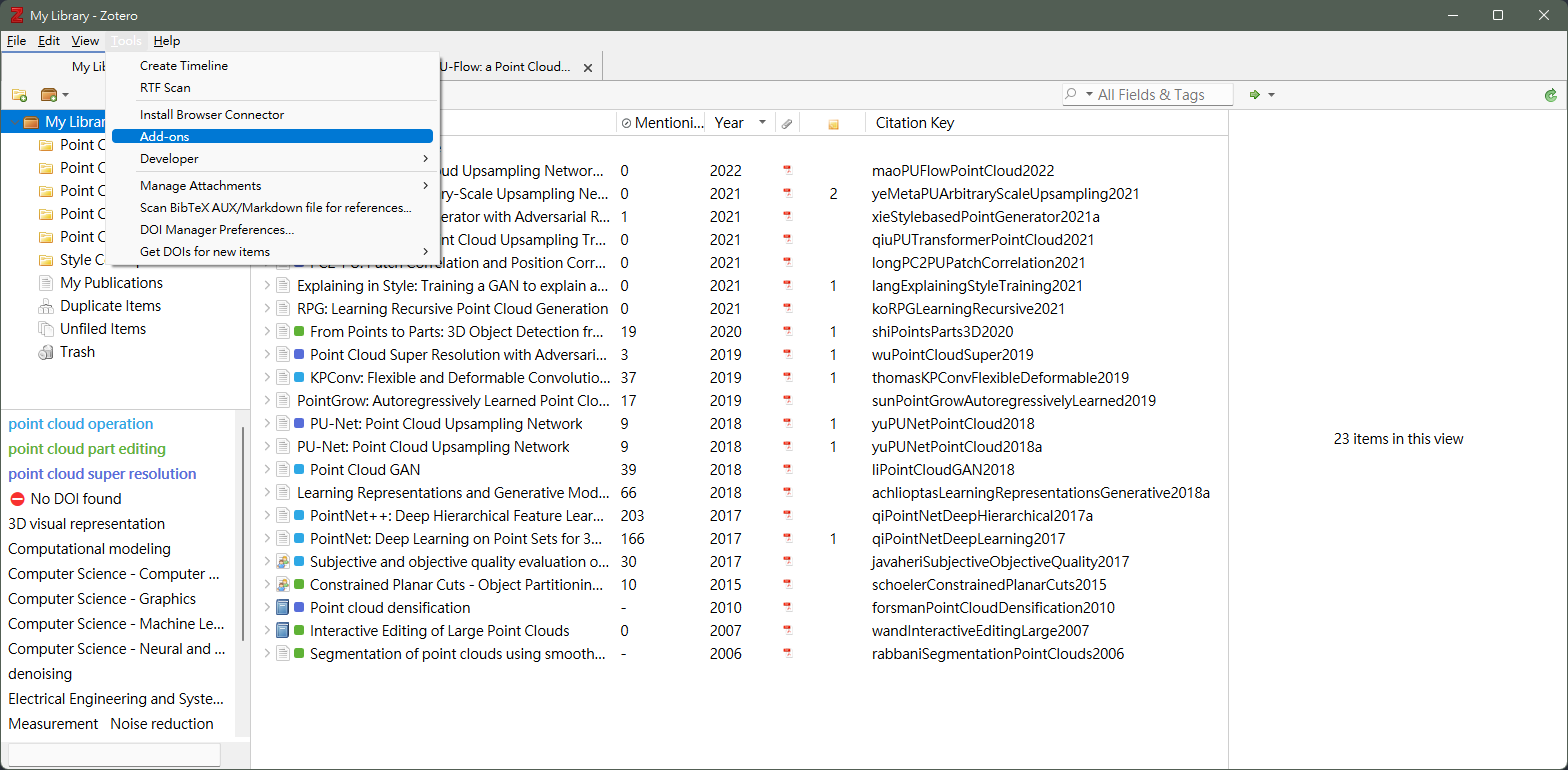1568x770 pixels.
Task: Click PDF icon in Point Cloud GAN row
Action: (x=787, y=470)
